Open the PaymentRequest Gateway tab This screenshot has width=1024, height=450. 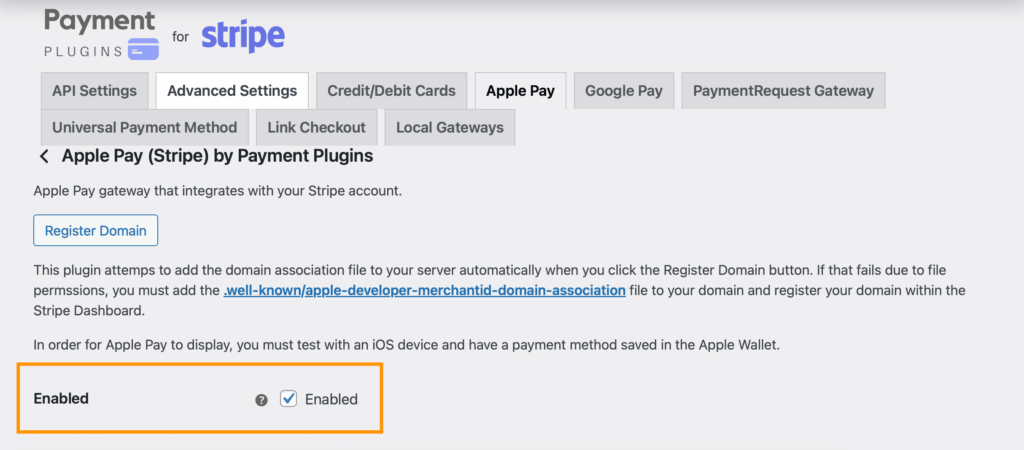tap(783, 91)
